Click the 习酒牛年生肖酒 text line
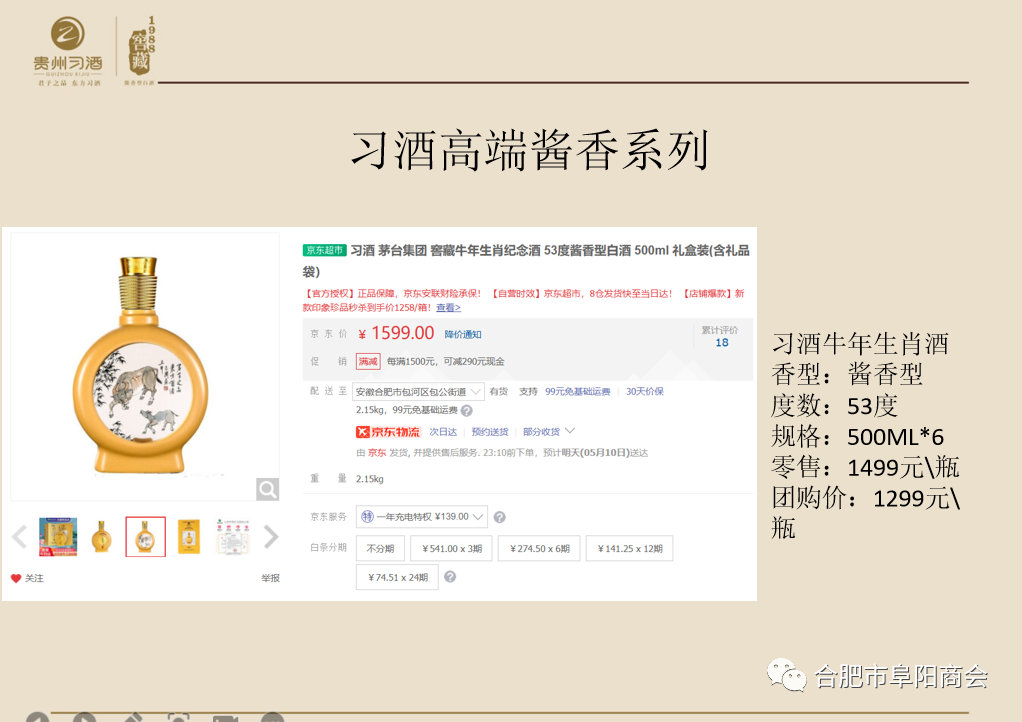 pos(860,344)
